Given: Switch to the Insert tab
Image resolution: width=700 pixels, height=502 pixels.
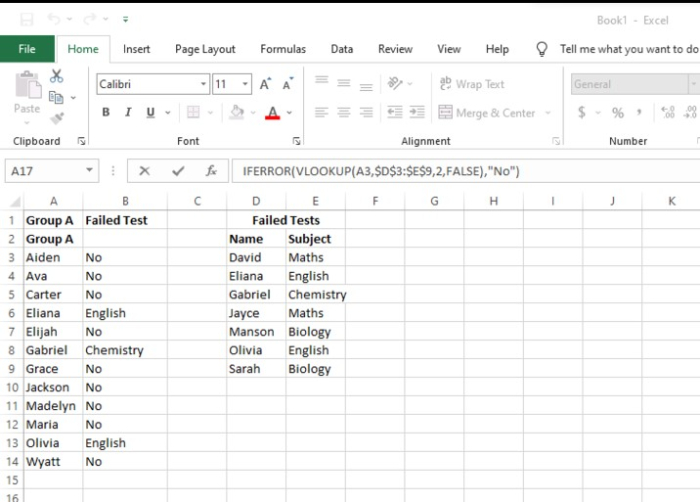Looking at the screenshot, I should pyautogui.click(x=137, y=49).
